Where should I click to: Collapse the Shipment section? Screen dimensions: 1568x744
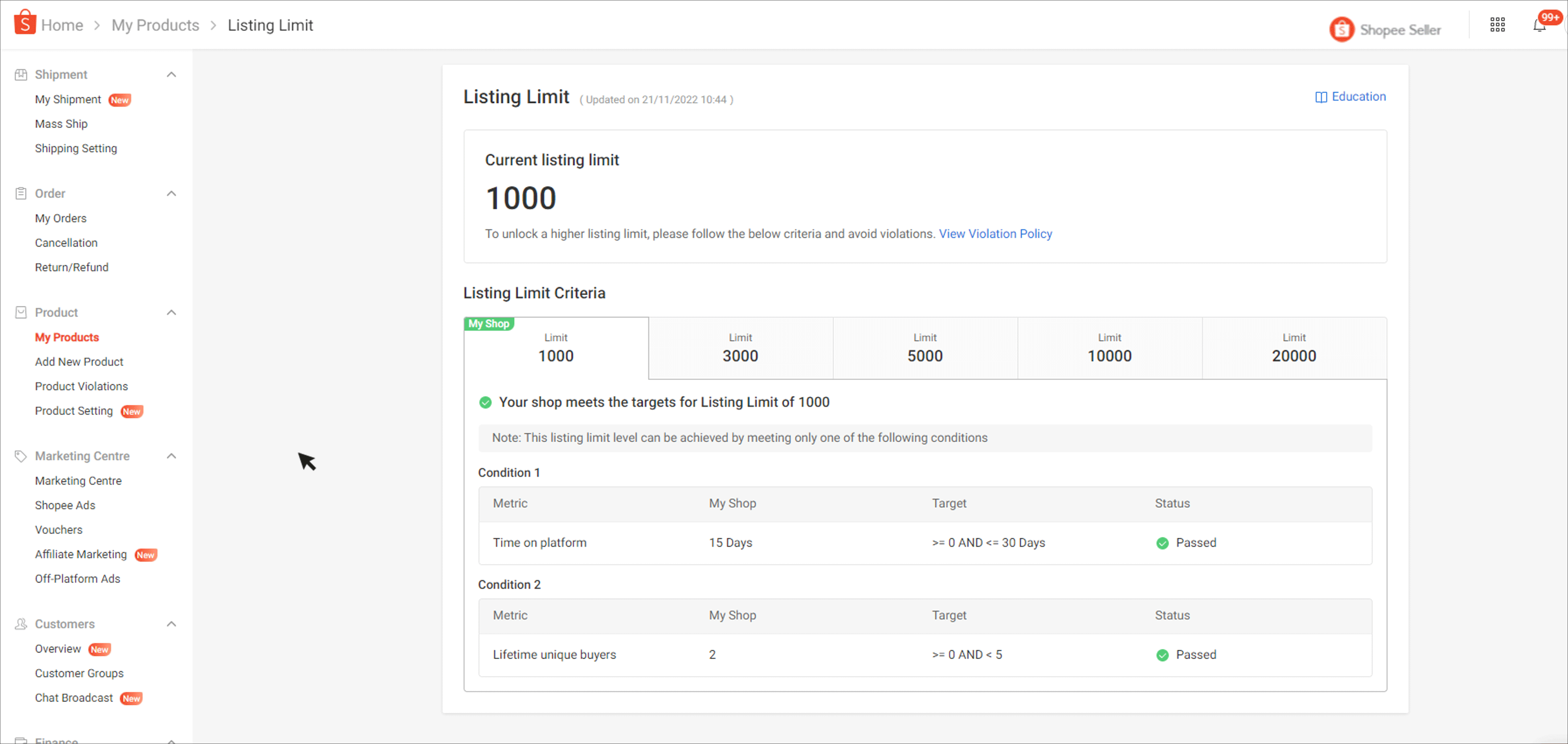coord(171,74)
